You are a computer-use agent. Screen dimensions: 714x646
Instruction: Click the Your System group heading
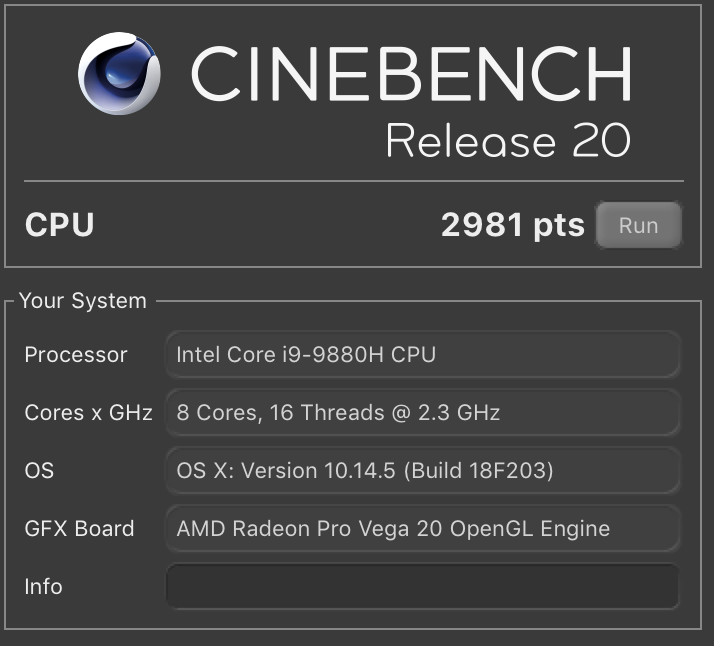(x=83, y=301)
